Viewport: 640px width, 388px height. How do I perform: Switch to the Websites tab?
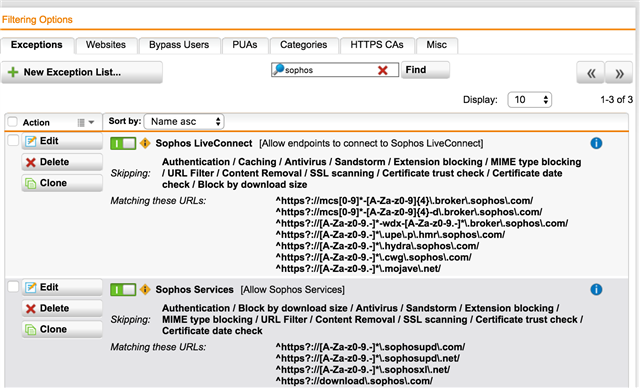[x=106, y=45]
